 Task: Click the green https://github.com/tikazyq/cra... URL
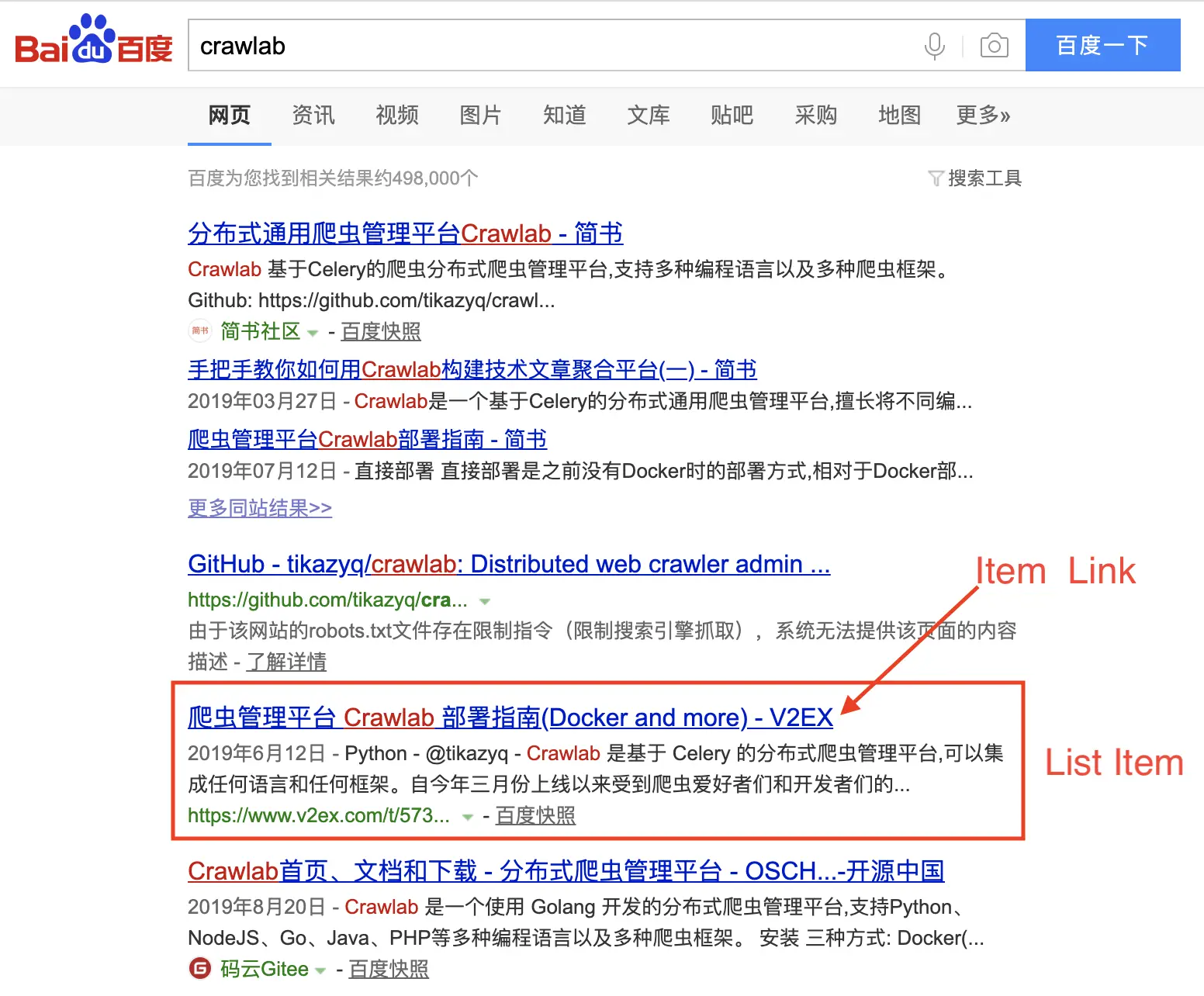pyautogui.click(x=327, y=600)
